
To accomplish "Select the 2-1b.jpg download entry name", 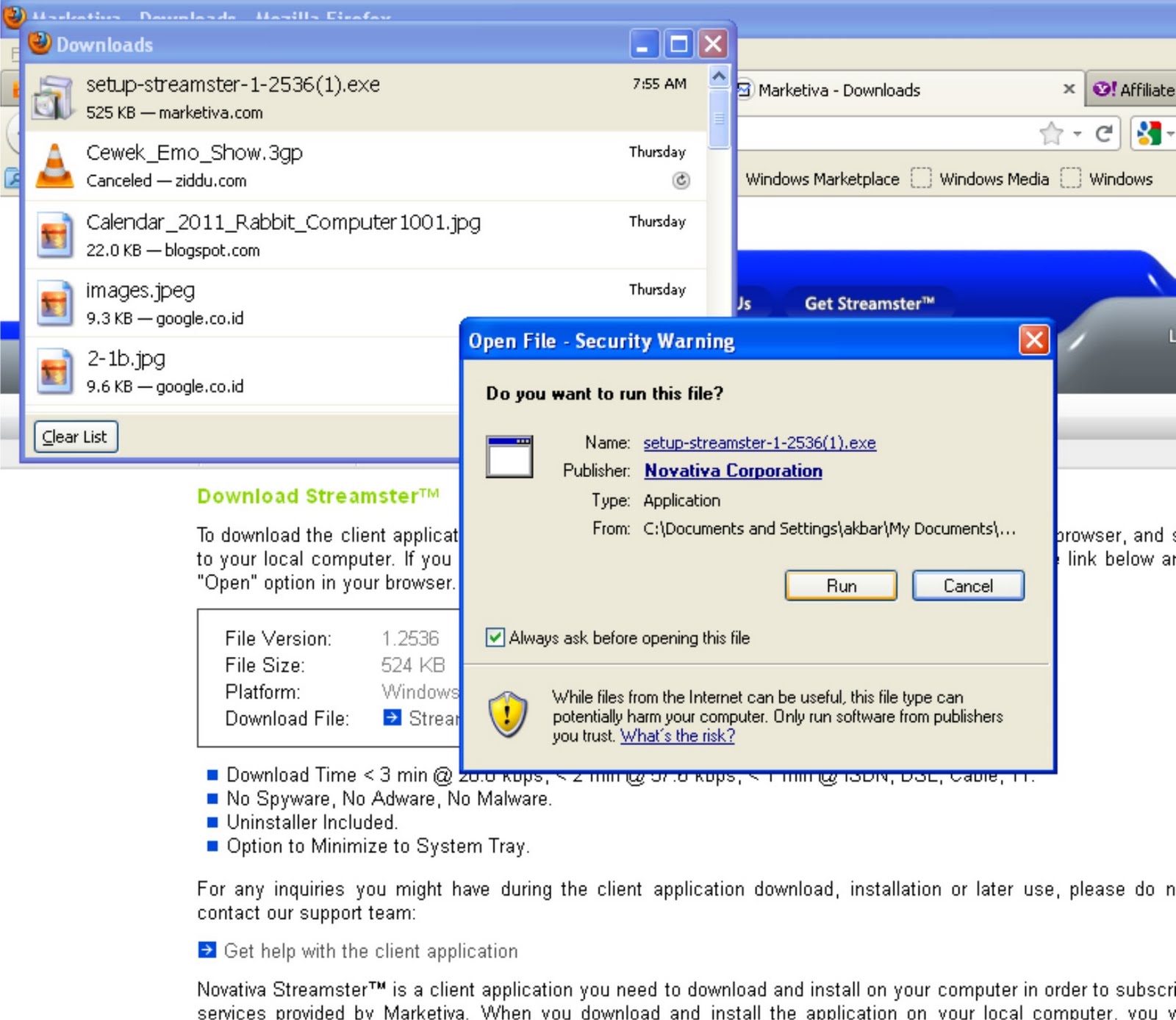I will pyautogui.click(x=126, y=359).
